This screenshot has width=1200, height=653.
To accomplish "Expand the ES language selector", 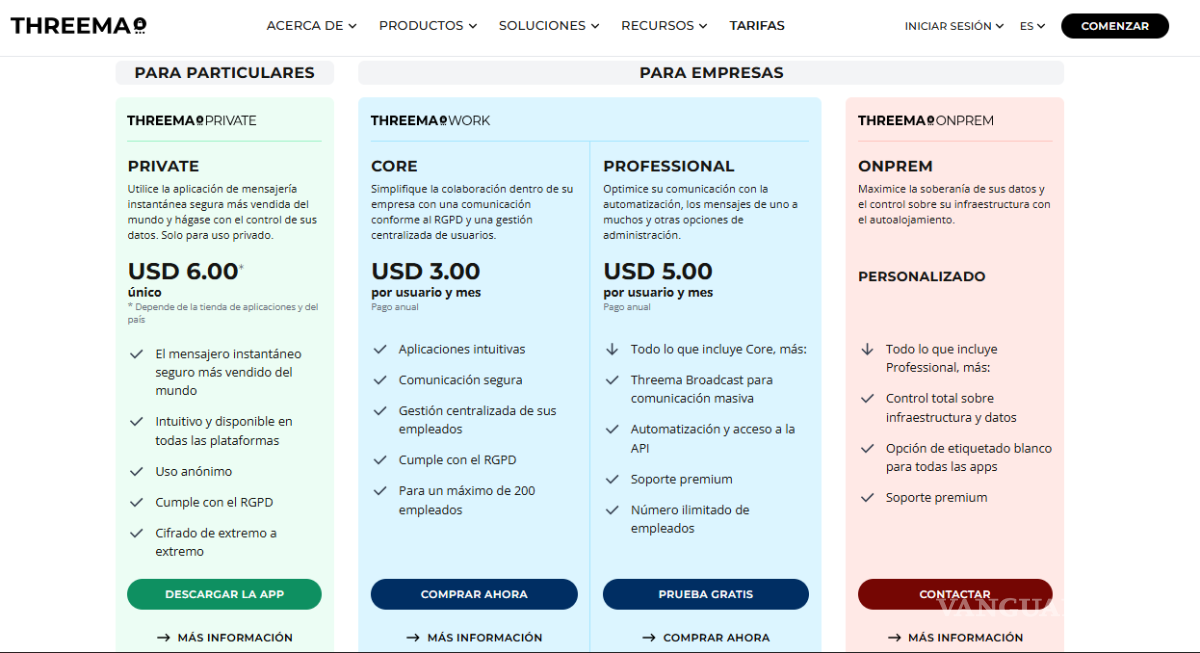I will [x=1032, y=25].
